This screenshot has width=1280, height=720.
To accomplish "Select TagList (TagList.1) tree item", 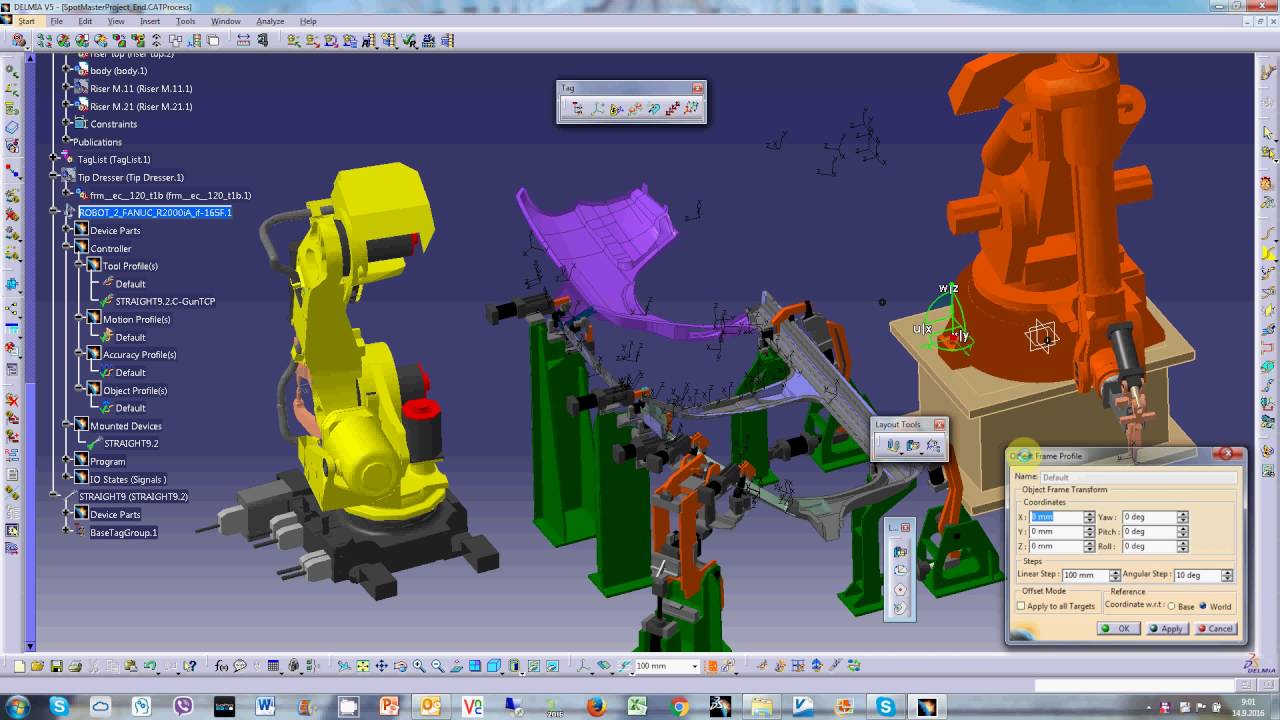I will tap(114, 159).
